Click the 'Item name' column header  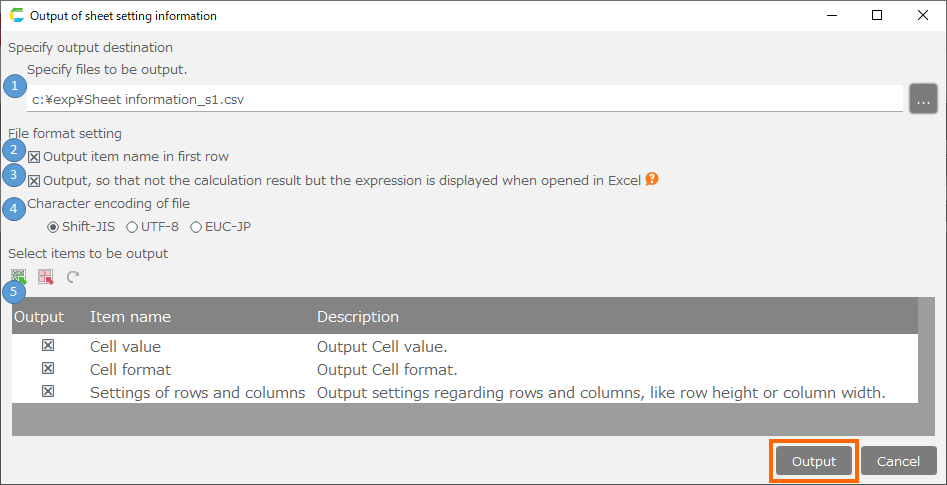(130, 316)
